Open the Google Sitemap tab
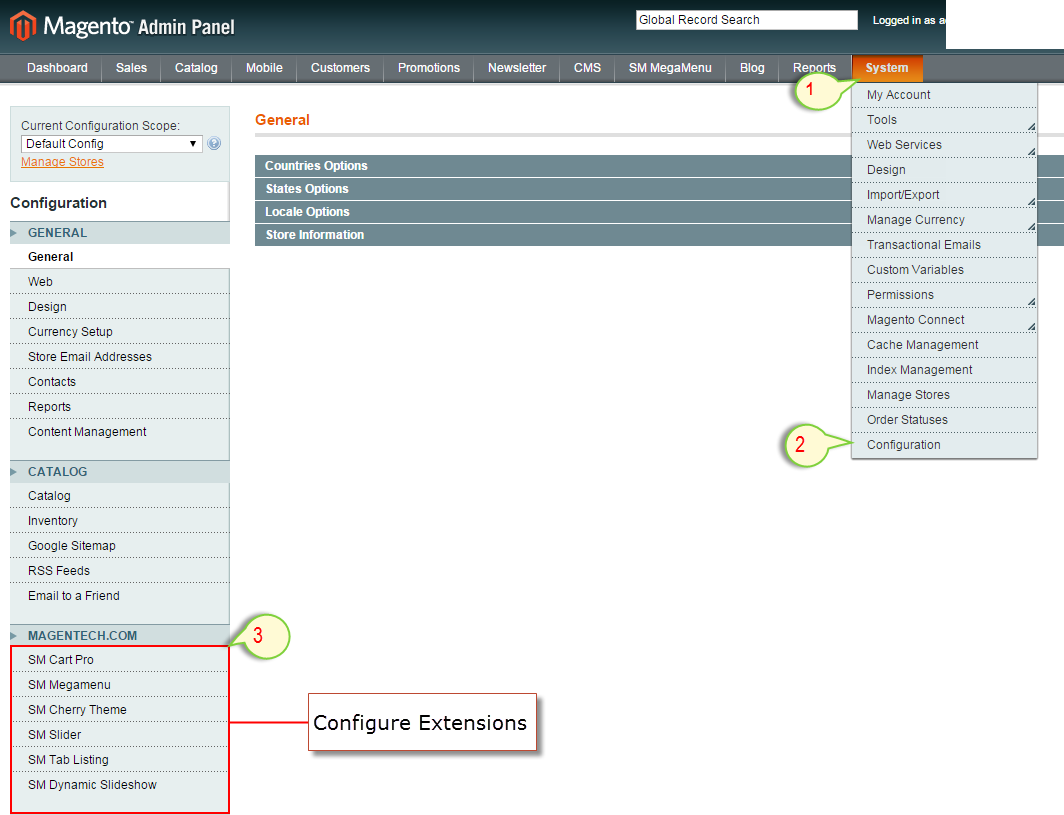Screen dimensions: 1064x815 [119, 546]
